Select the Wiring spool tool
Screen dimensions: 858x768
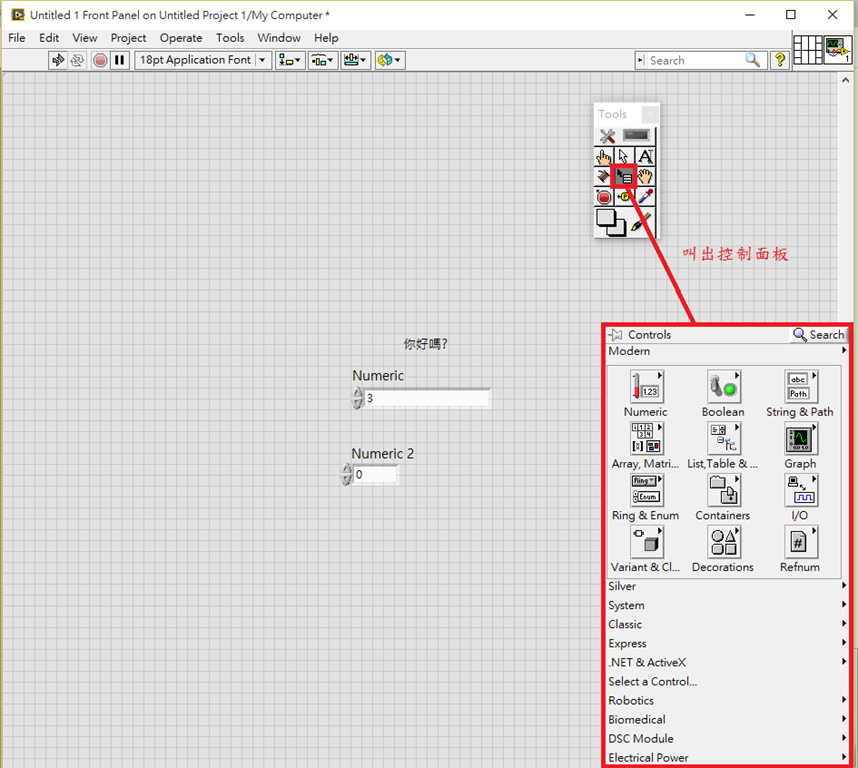click(x=603, y=177)
